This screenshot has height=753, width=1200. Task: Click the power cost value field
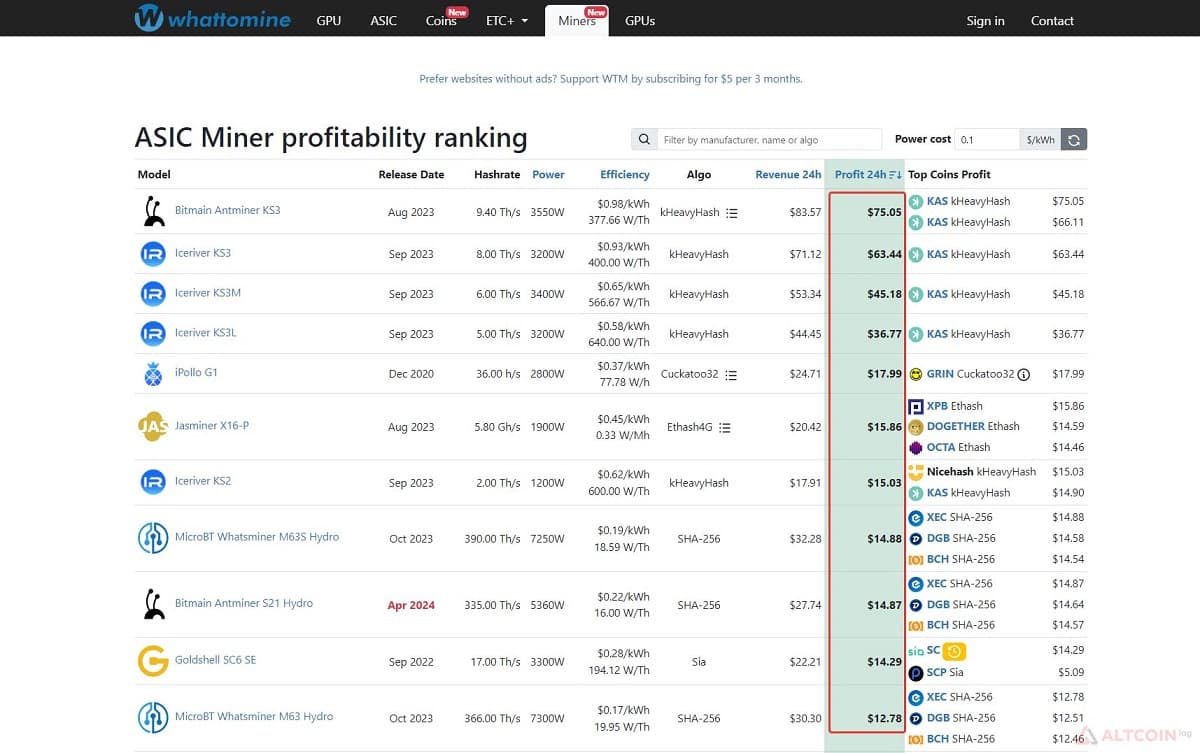tap(988, 140)
